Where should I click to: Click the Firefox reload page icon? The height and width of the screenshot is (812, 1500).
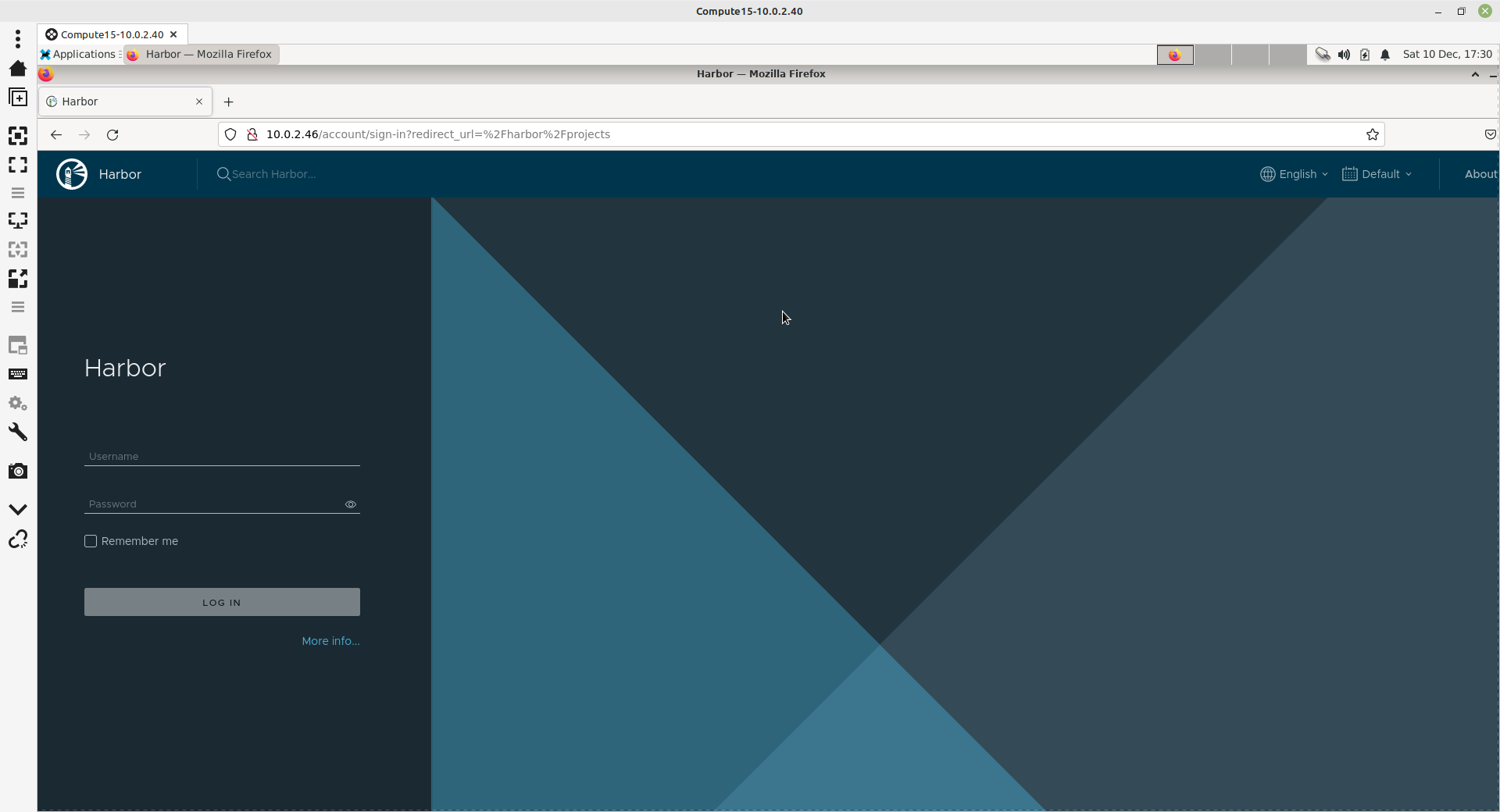click(x=112, y=135)
